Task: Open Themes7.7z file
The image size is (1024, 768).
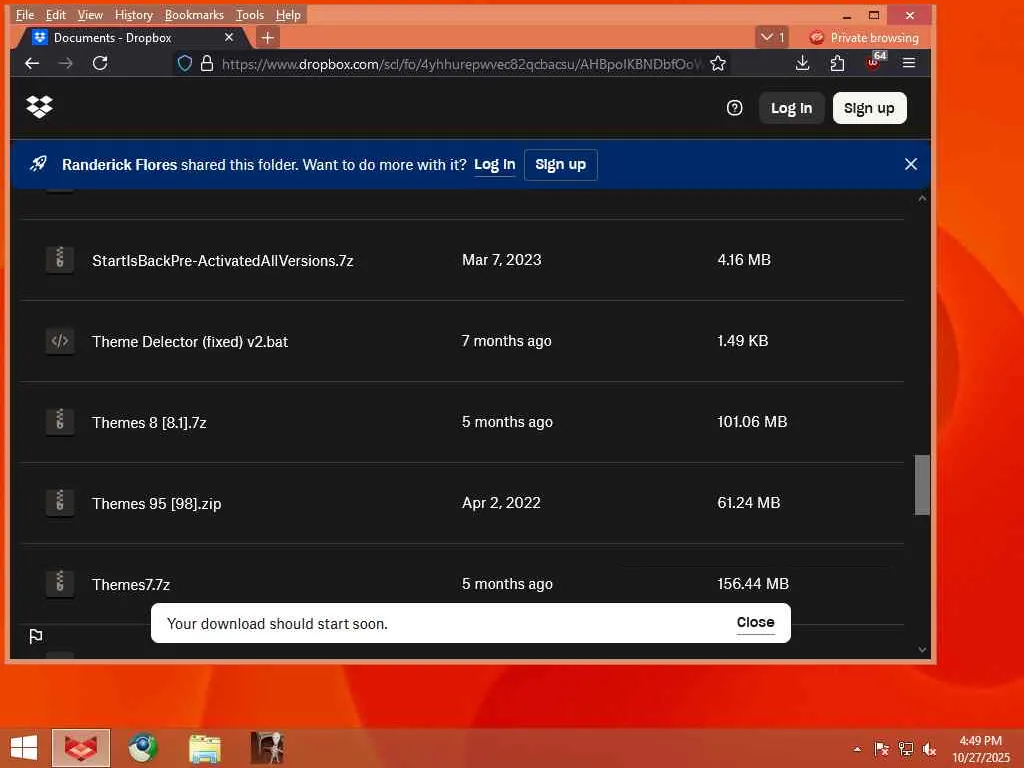Action: [131, 584]
